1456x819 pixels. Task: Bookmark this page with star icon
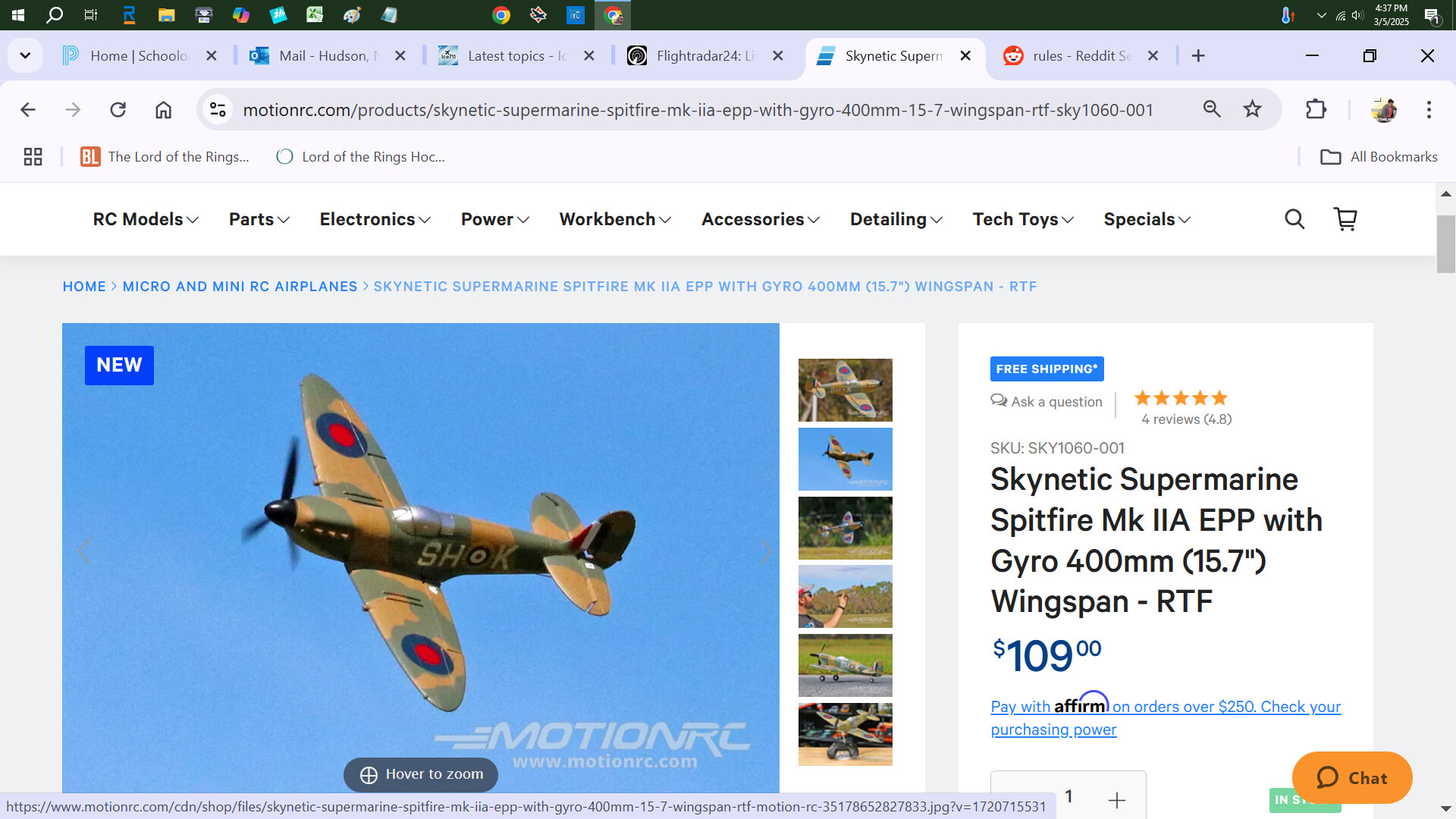(1252, 109)
